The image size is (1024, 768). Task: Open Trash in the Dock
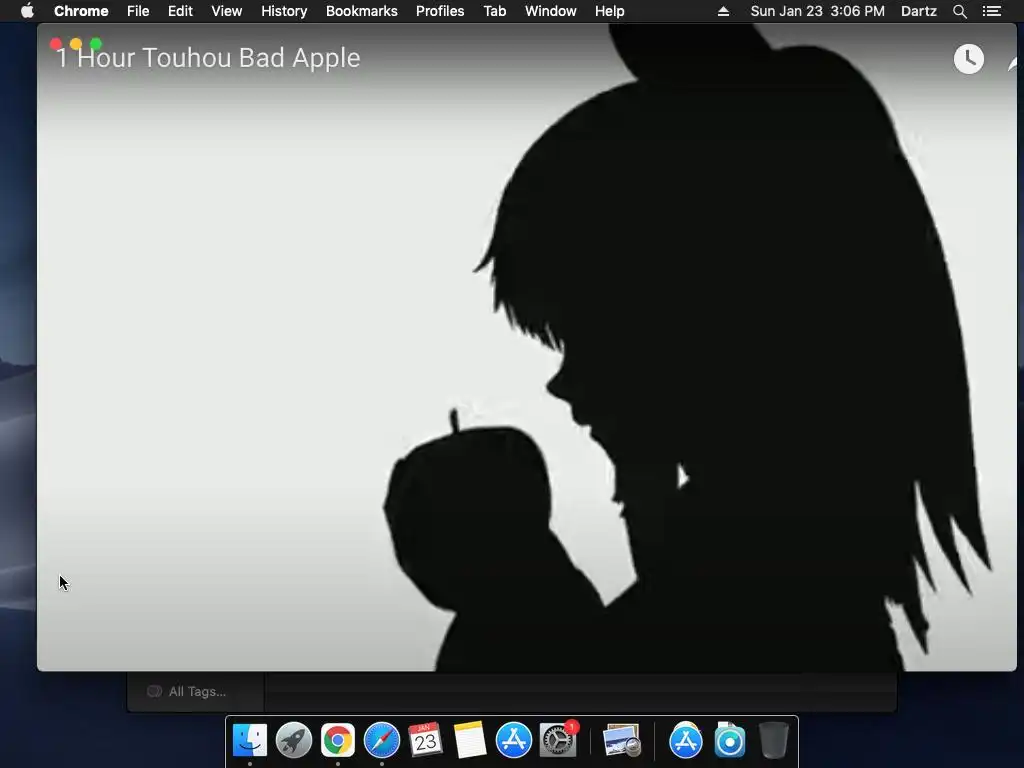773,741
